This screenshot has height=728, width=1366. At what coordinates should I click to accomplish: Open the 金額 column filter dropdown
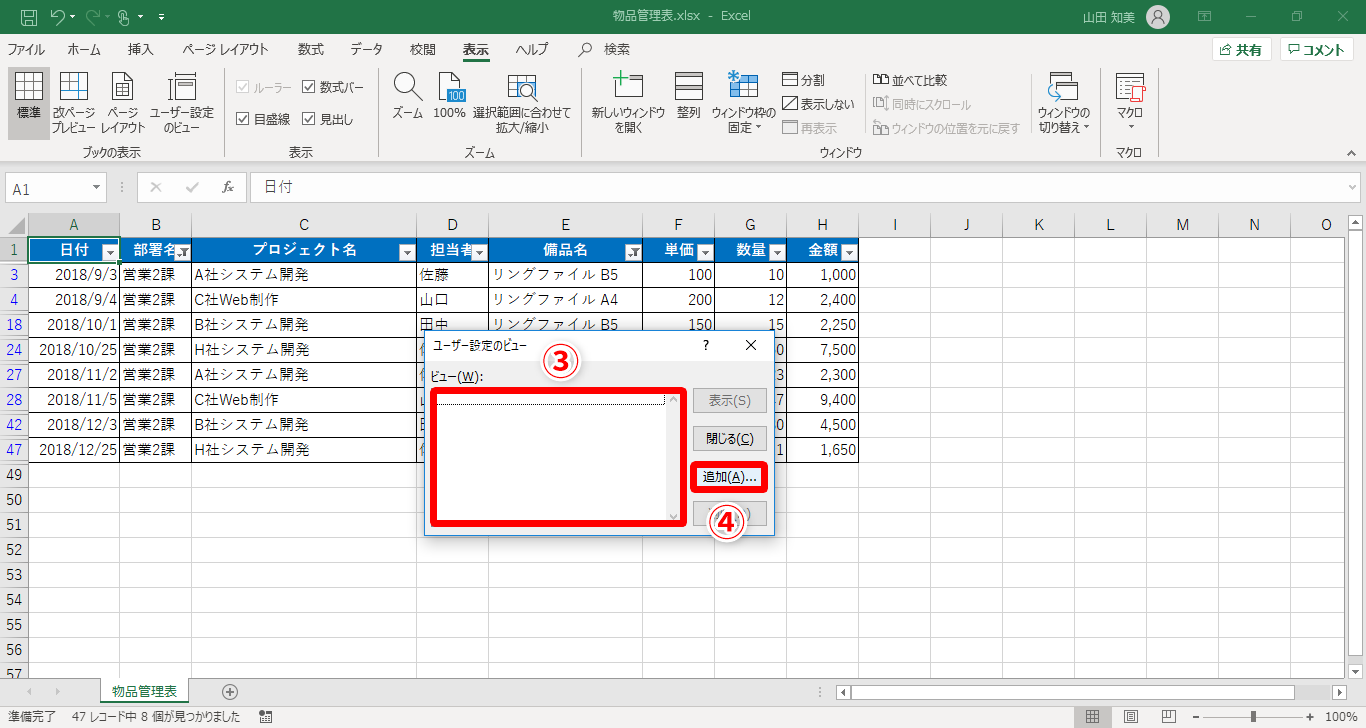(849, 252)
